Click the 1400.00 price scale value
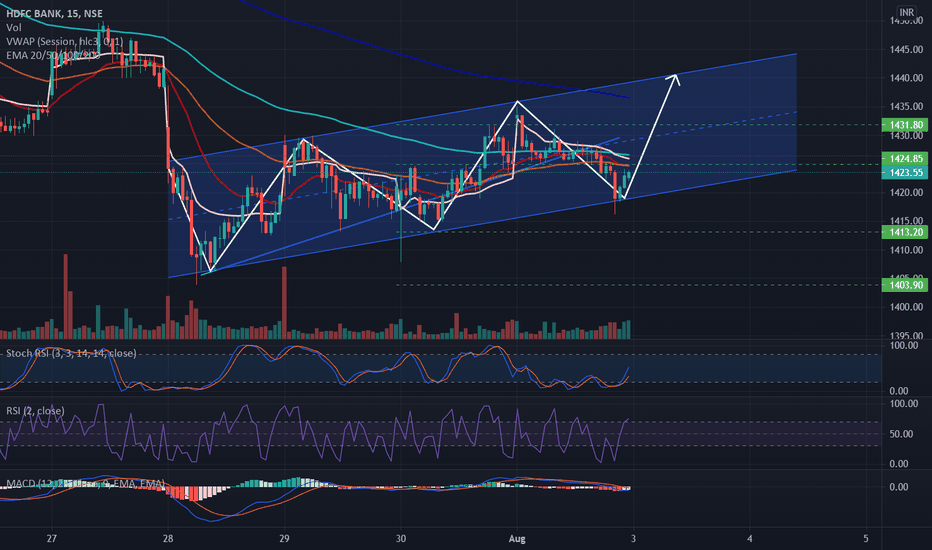Screen dimensions: 932x550 pyautogui.click(x=906, y=307)
